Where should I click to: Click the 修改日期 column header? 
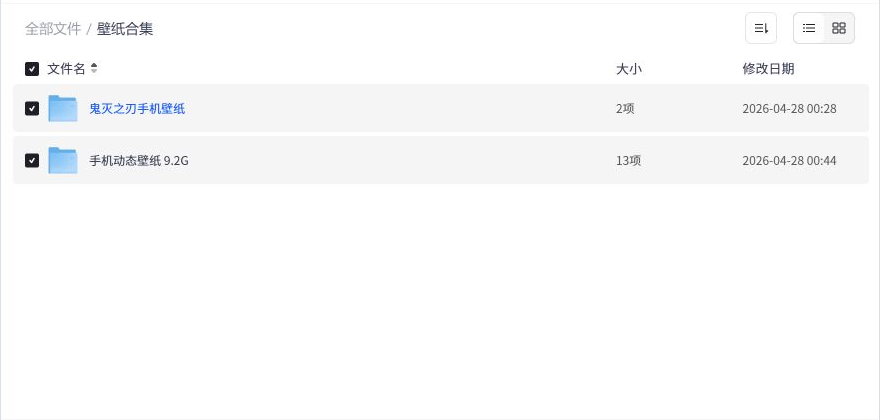[x=768, y=69]
